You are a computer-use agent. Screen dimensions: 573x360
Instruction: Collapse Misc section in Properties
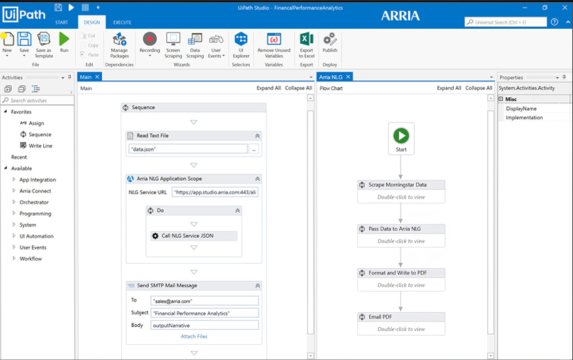point(501,99)
